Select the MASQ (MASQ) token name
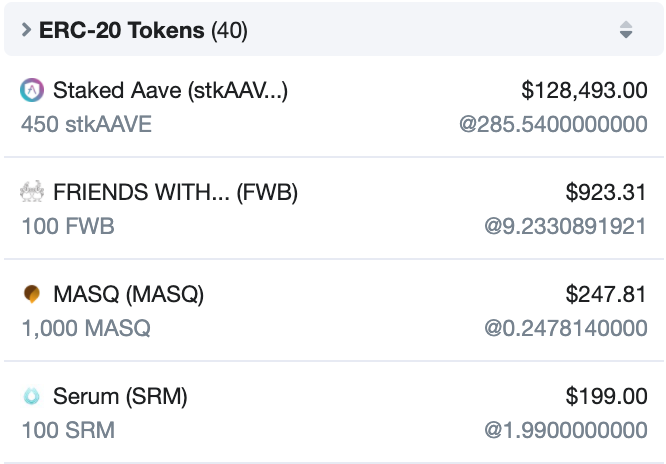666x464 pixels. (x=129, y=294)
